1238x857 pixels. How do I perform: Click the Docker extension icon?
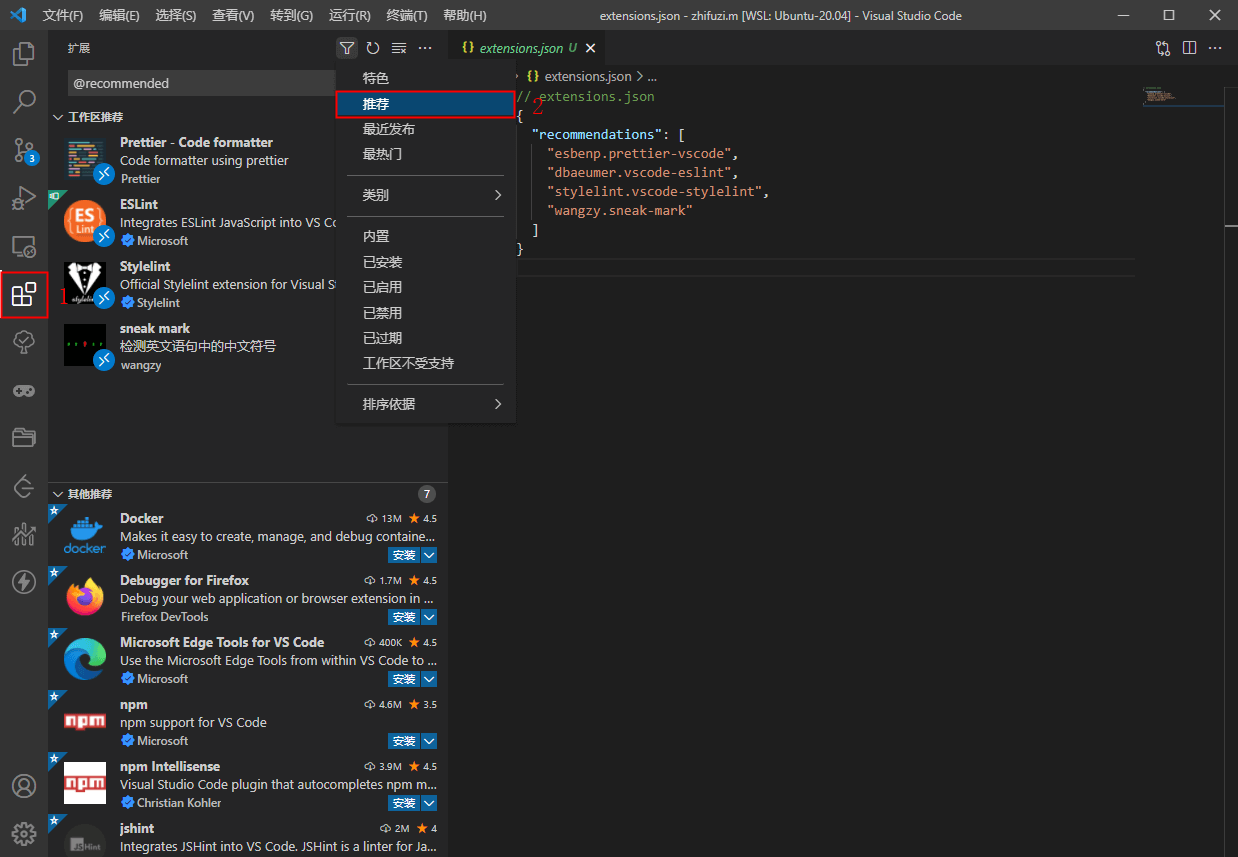click(x=85, y=536)
